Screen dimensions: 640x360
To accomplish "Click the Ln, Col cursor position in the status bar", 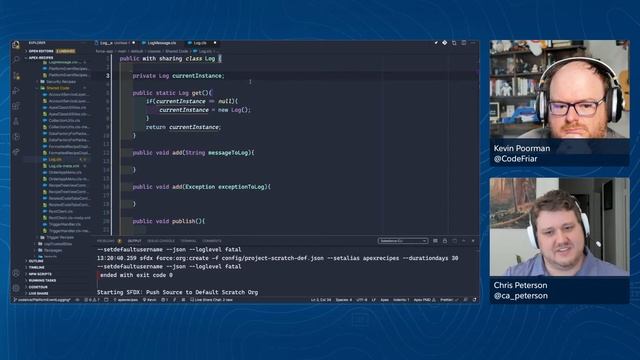I will click(321, 300).
